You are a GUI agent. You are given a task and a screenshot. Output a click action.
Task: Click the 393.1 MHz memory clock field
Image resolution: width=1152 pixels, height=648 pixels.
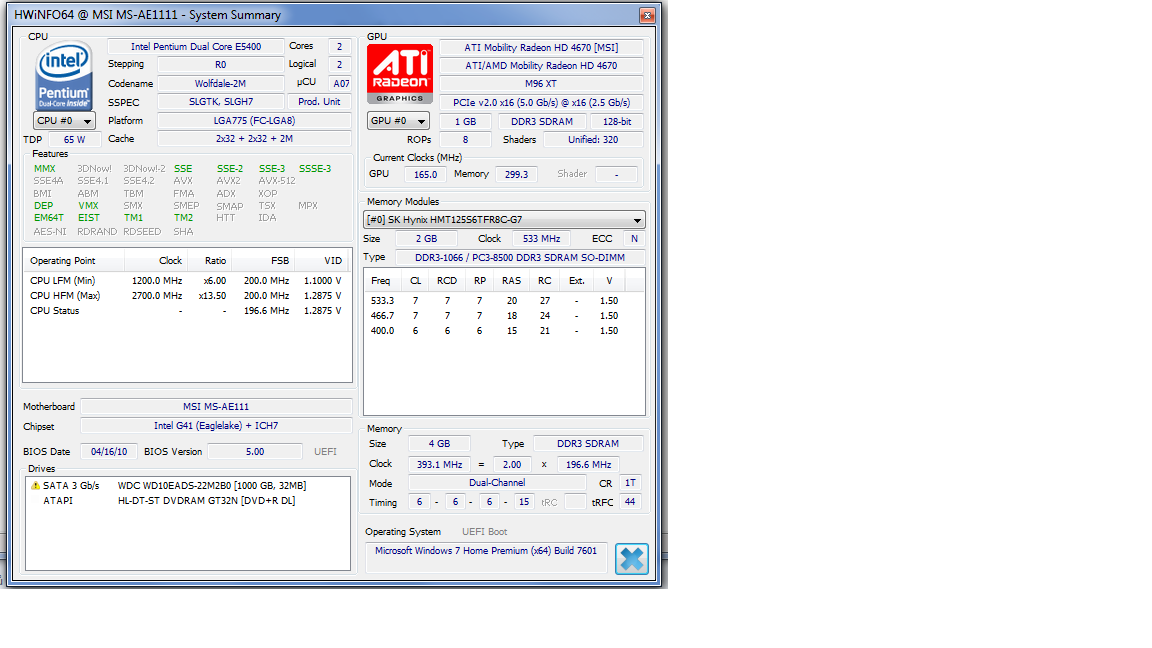tap(439, 464)
